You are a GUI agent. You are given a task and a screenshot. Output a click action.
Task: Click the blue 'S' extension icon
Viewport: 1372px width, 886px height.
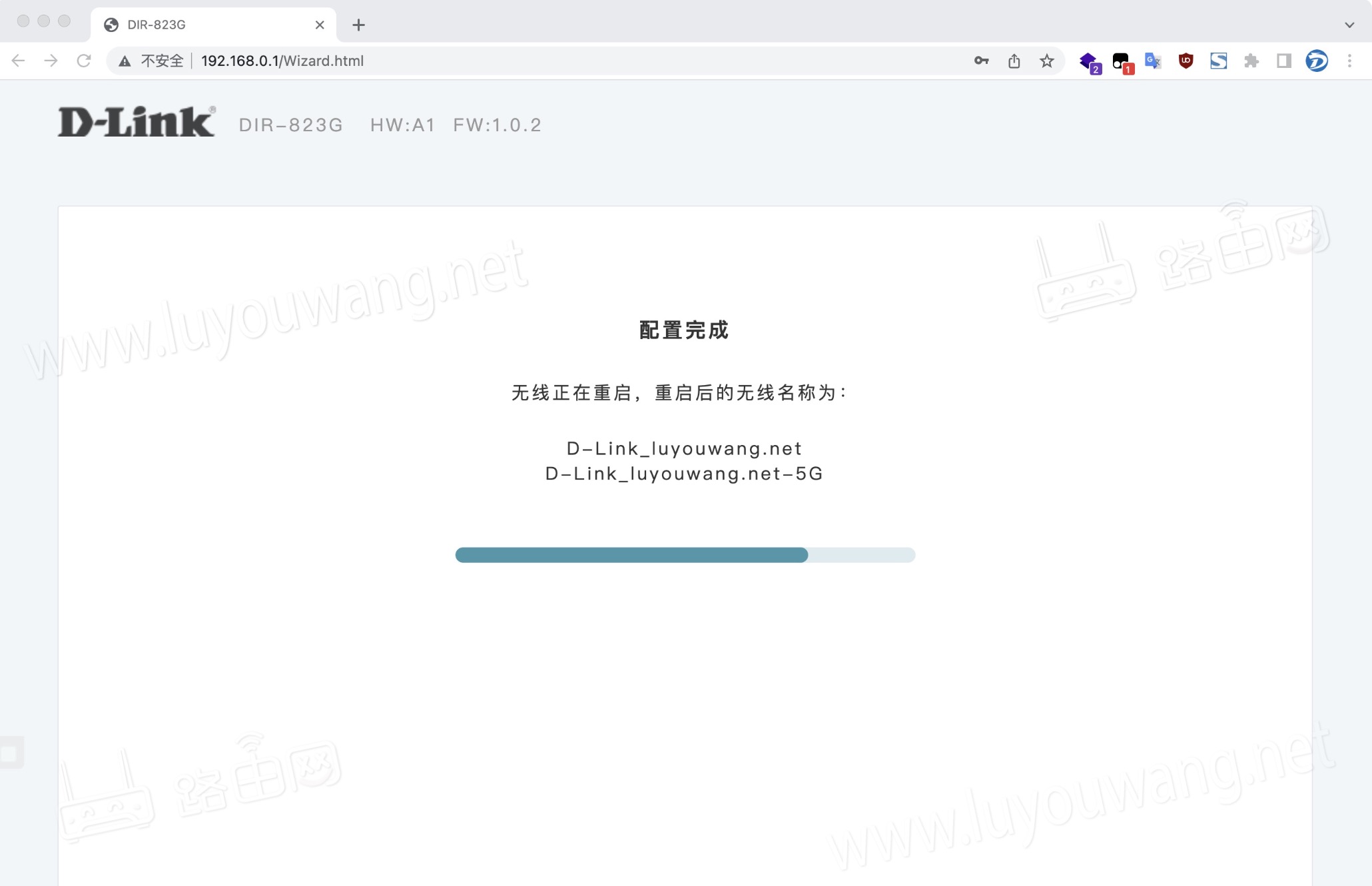coord(1218,61)
